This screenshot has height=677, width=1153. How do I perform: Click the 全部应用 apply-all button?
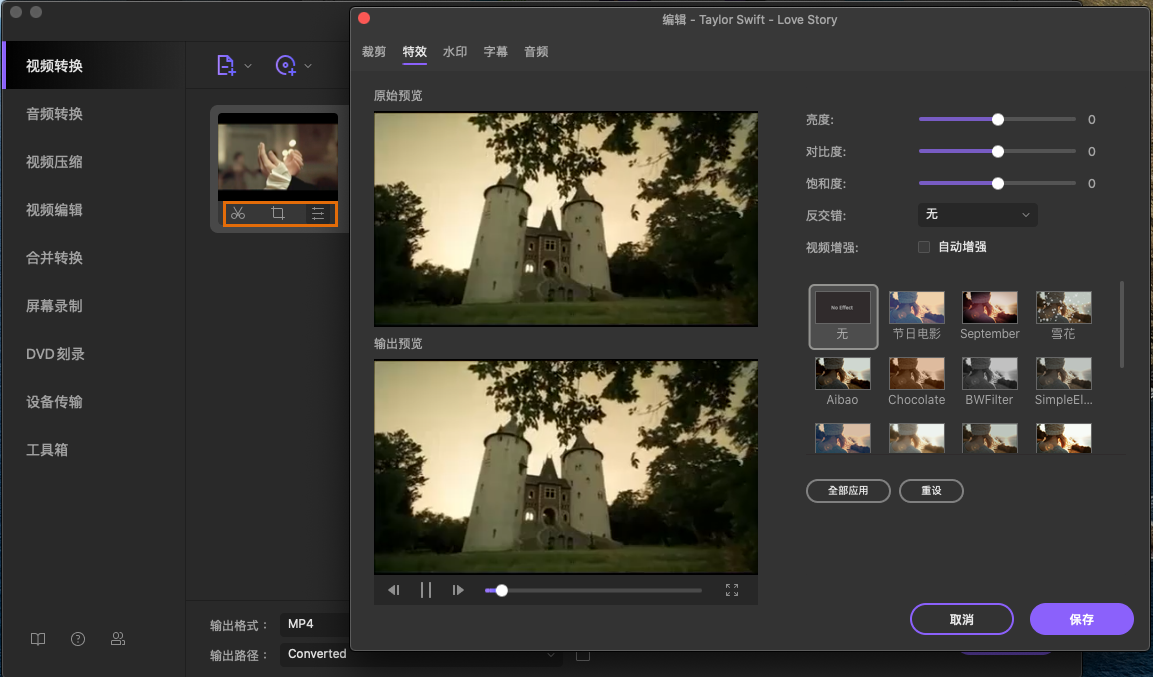(848, 491)
